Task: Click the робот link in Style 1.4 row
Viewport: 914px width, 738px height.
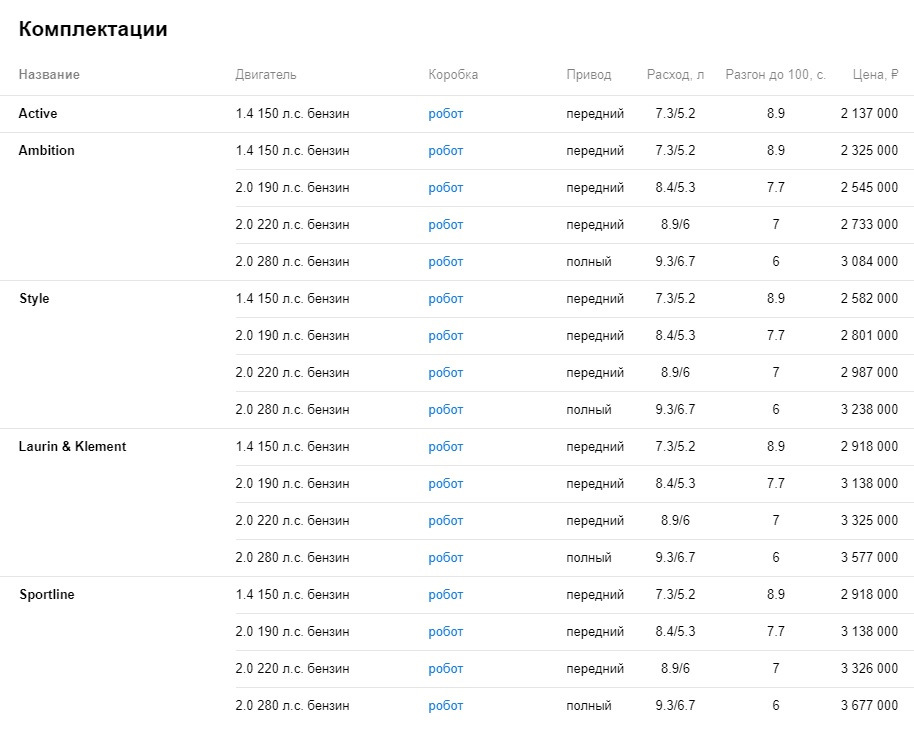Action: coord(445,299)
